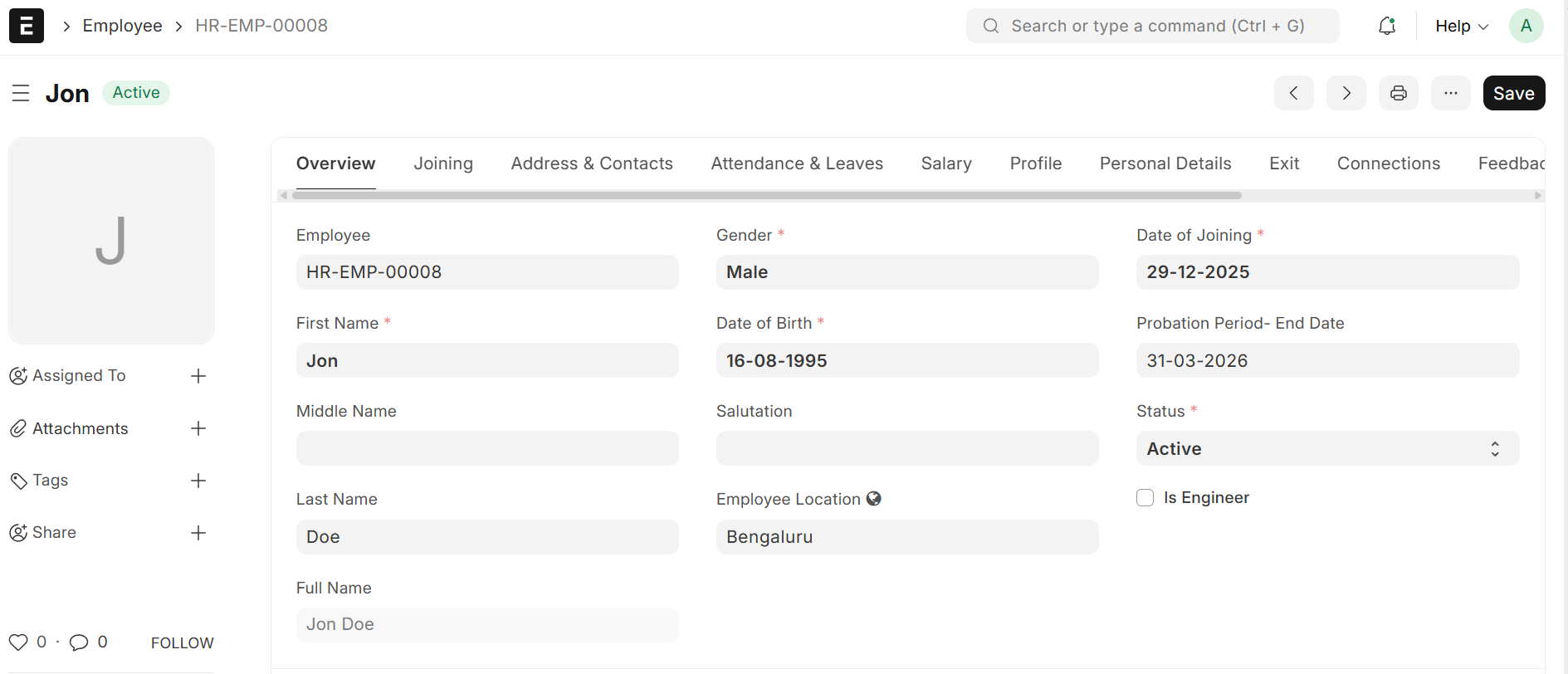Open the print icon for this employee

(x=1398, y=93)
